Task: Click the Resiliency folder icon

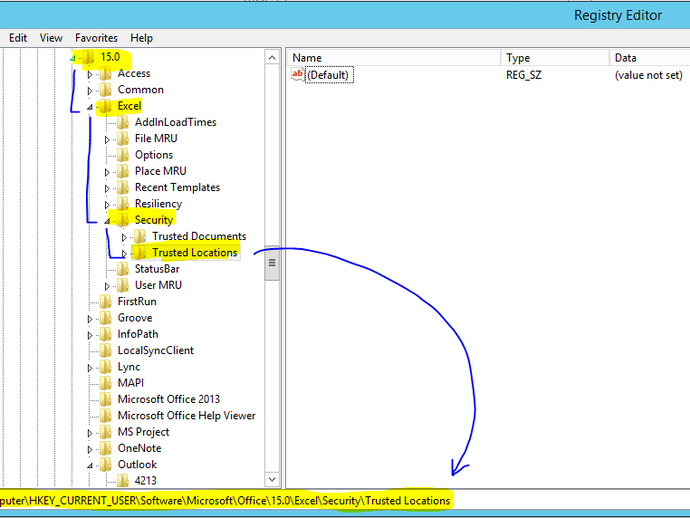Action: (x=123, y=203)
